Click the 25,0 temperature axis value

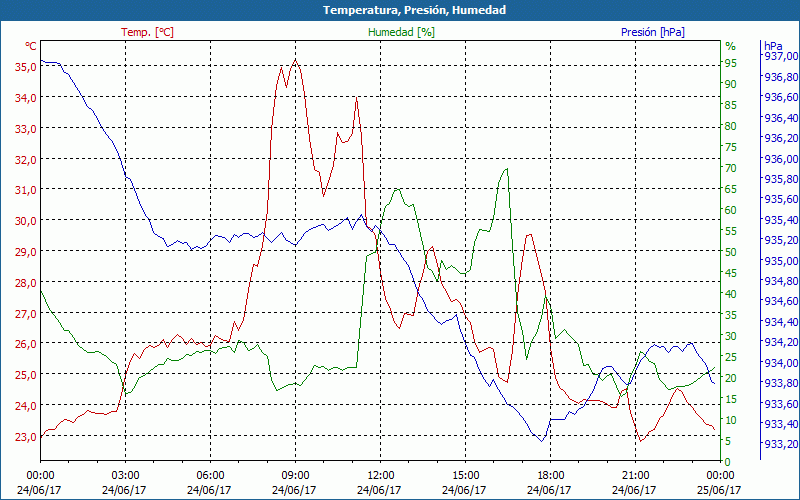(x=26, y=375)
